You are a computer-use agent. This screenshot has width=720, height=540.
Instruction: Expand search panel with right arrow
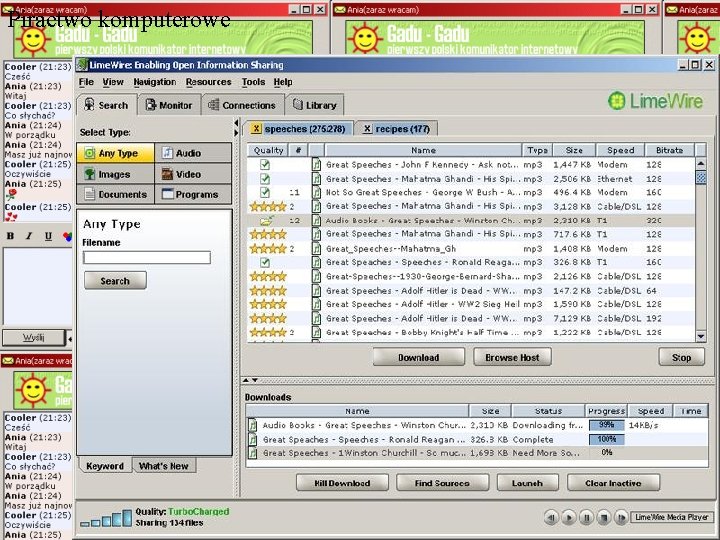pyautogui.click(x=236, y=133)
